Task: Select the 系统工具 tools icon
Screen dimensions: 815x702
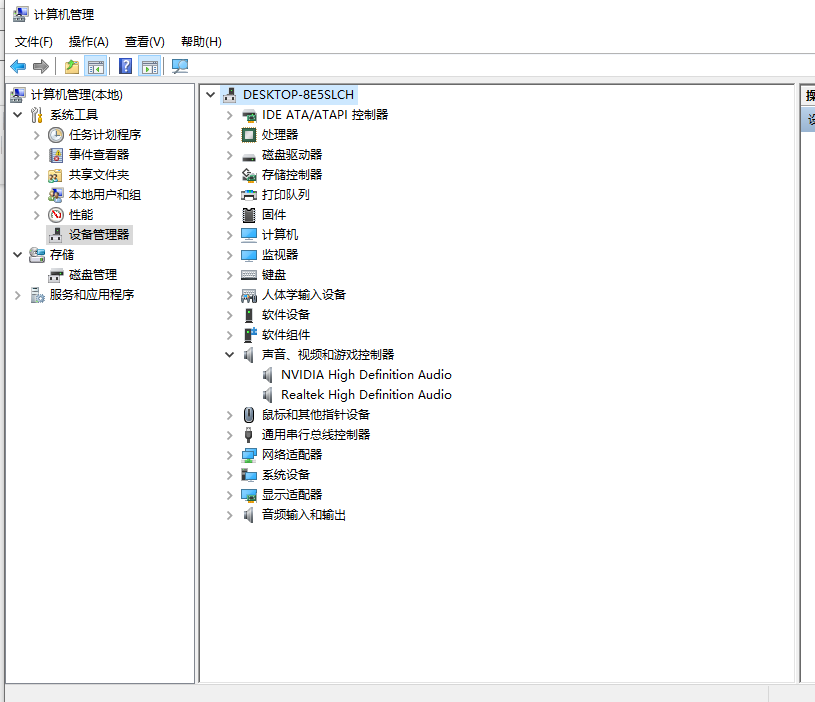Action: point(37,114)
